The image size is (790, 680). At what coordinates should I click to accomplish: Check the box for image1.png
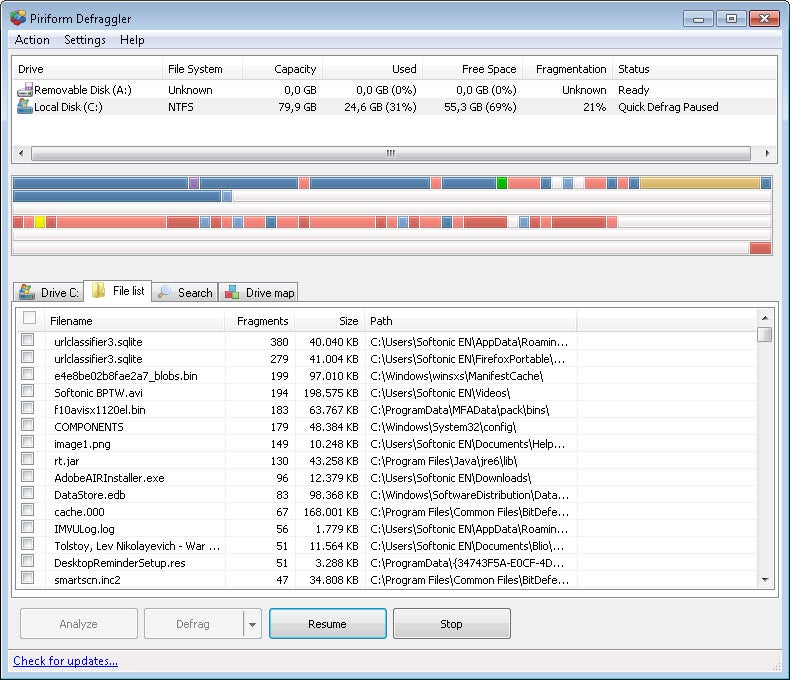[28, 442]
